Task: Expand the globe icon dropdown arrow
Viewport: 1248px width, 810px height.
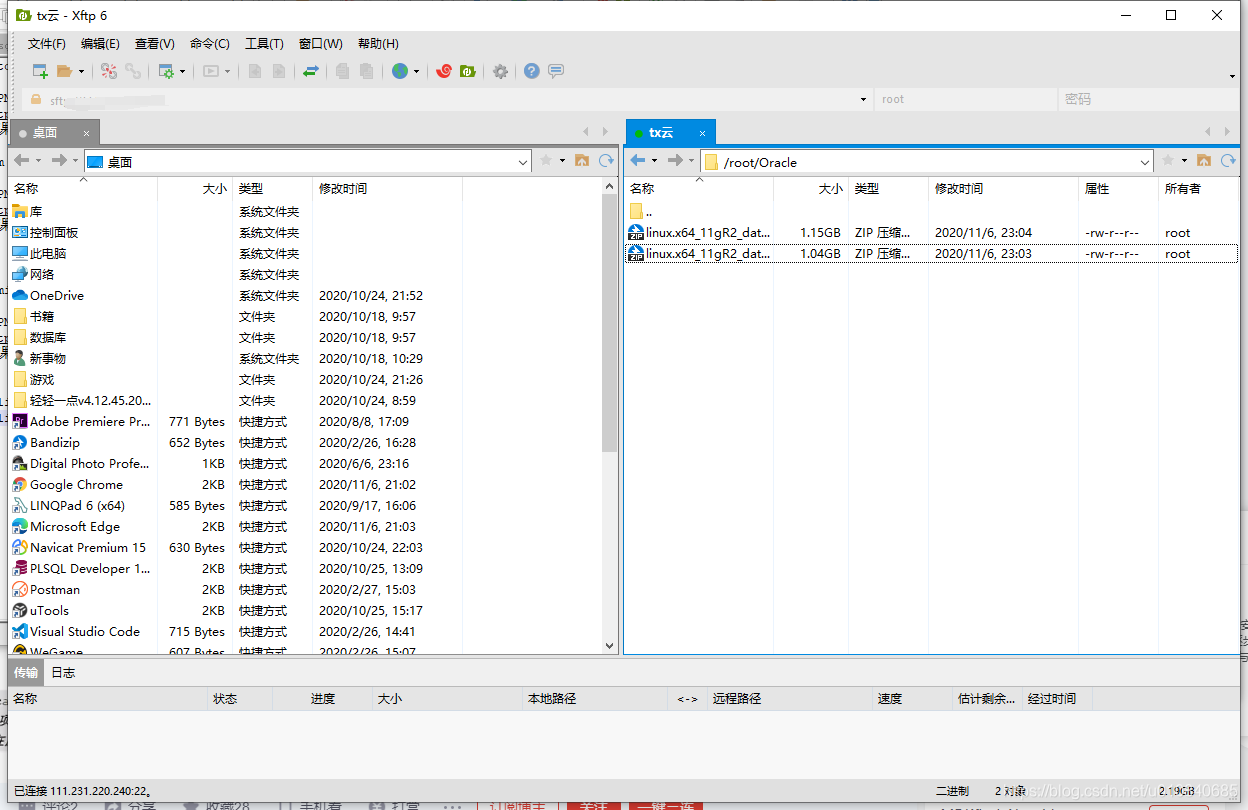Action: point(416,71)
